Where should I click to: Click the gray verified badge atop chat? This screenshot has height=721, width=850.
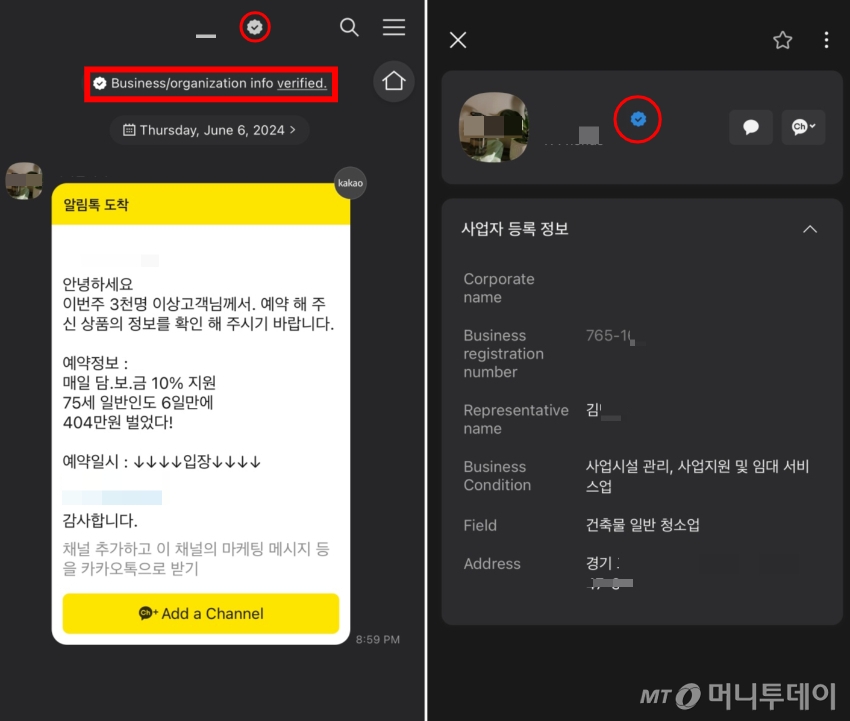pos(255,27)
